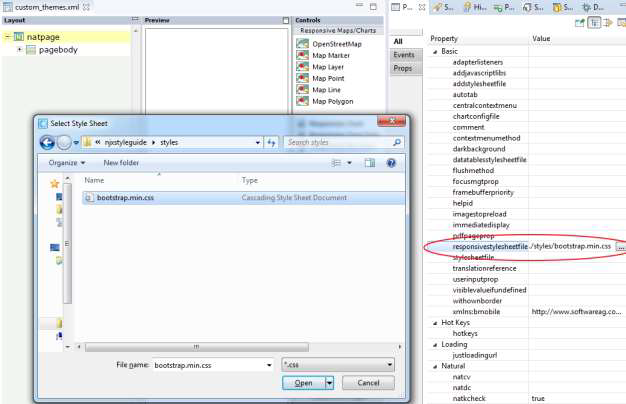Click the Favorites star in navigation pane

pos(54,184)
